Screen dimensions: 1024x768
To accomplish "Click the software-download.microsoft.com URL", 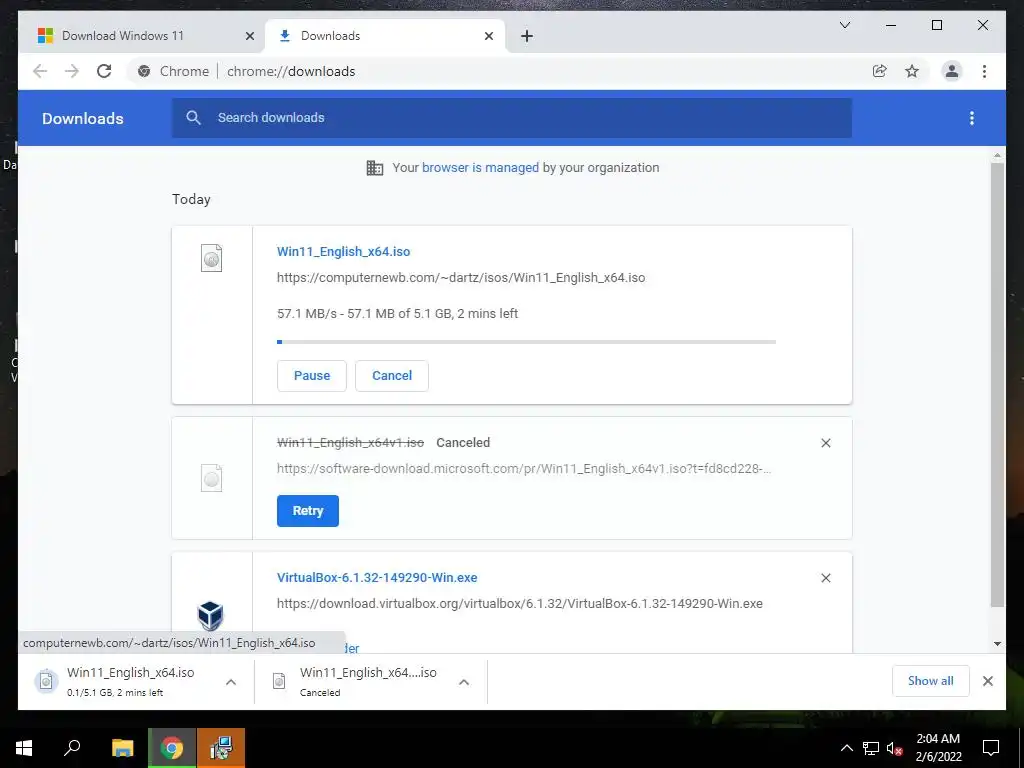I will point(524,468).
